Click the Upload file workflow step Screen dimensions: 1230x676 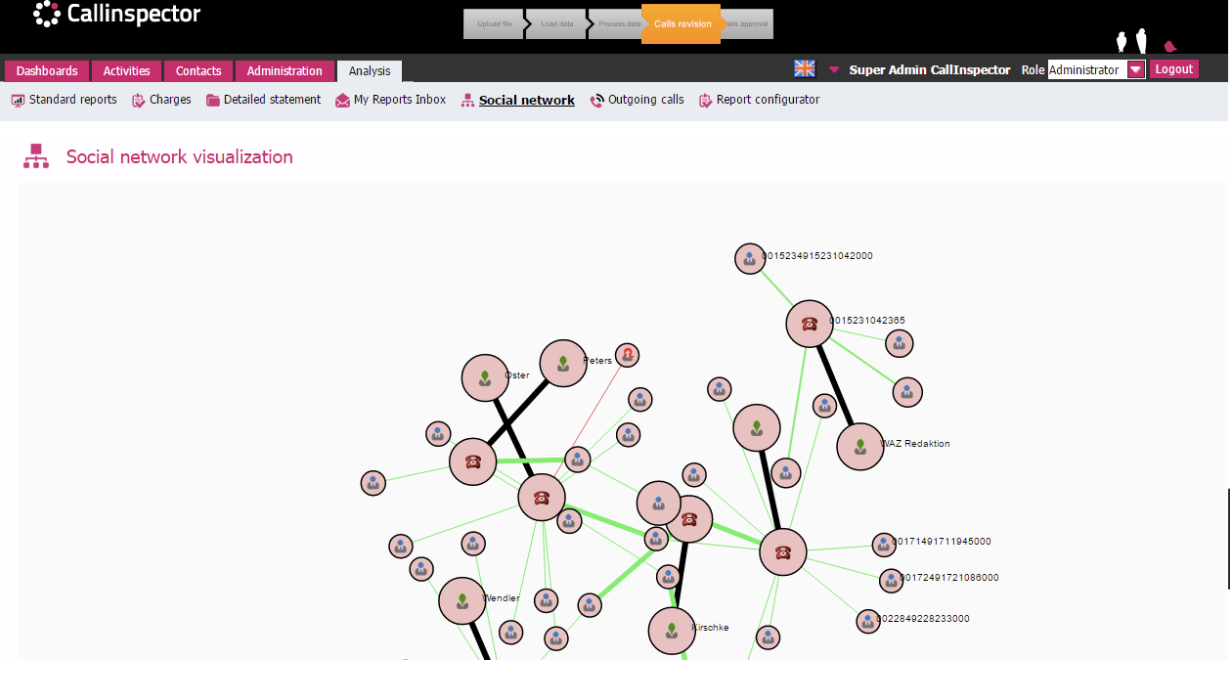tap(494, 23)
